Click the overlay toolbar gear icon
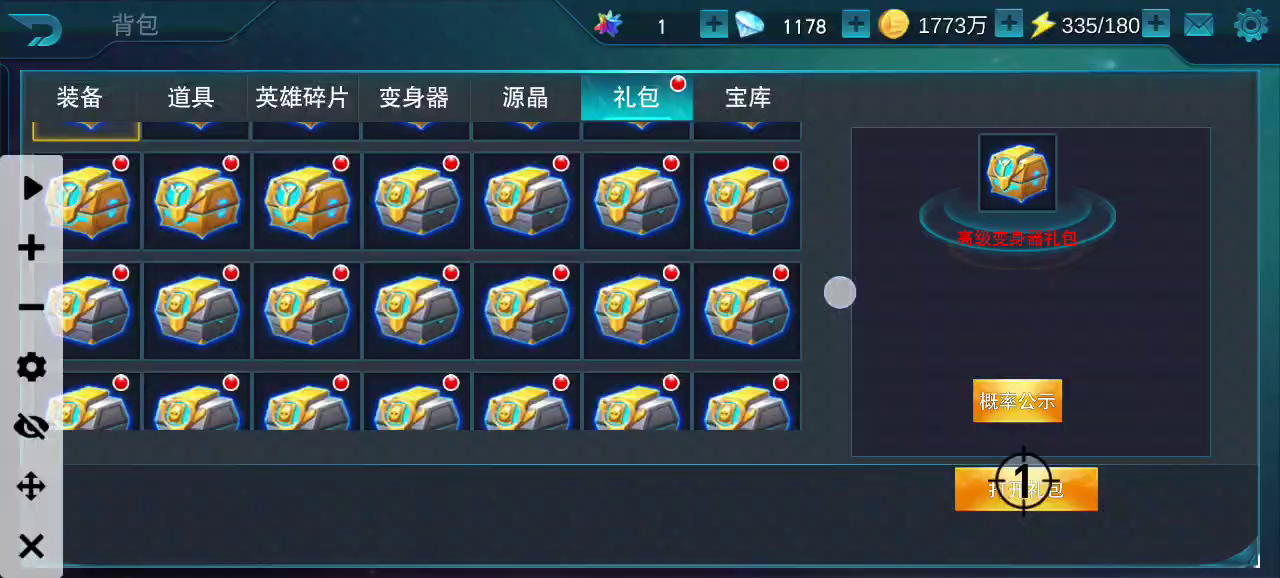Viewport: 1280px width, 578px height. click(x=32, y=367)
